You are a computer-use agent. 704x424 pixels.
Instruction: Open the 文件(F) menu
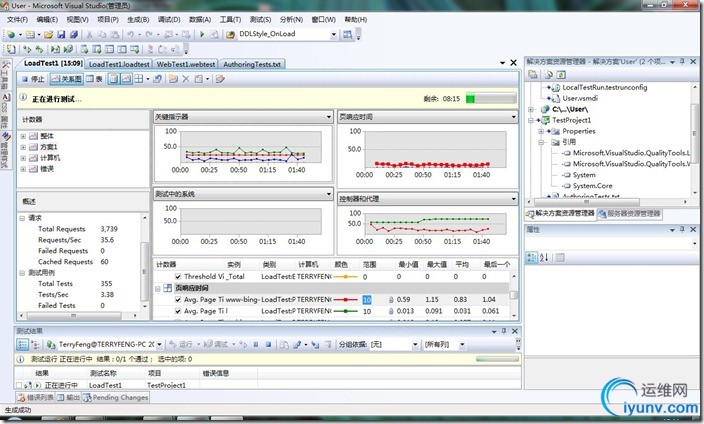(17, 19)
